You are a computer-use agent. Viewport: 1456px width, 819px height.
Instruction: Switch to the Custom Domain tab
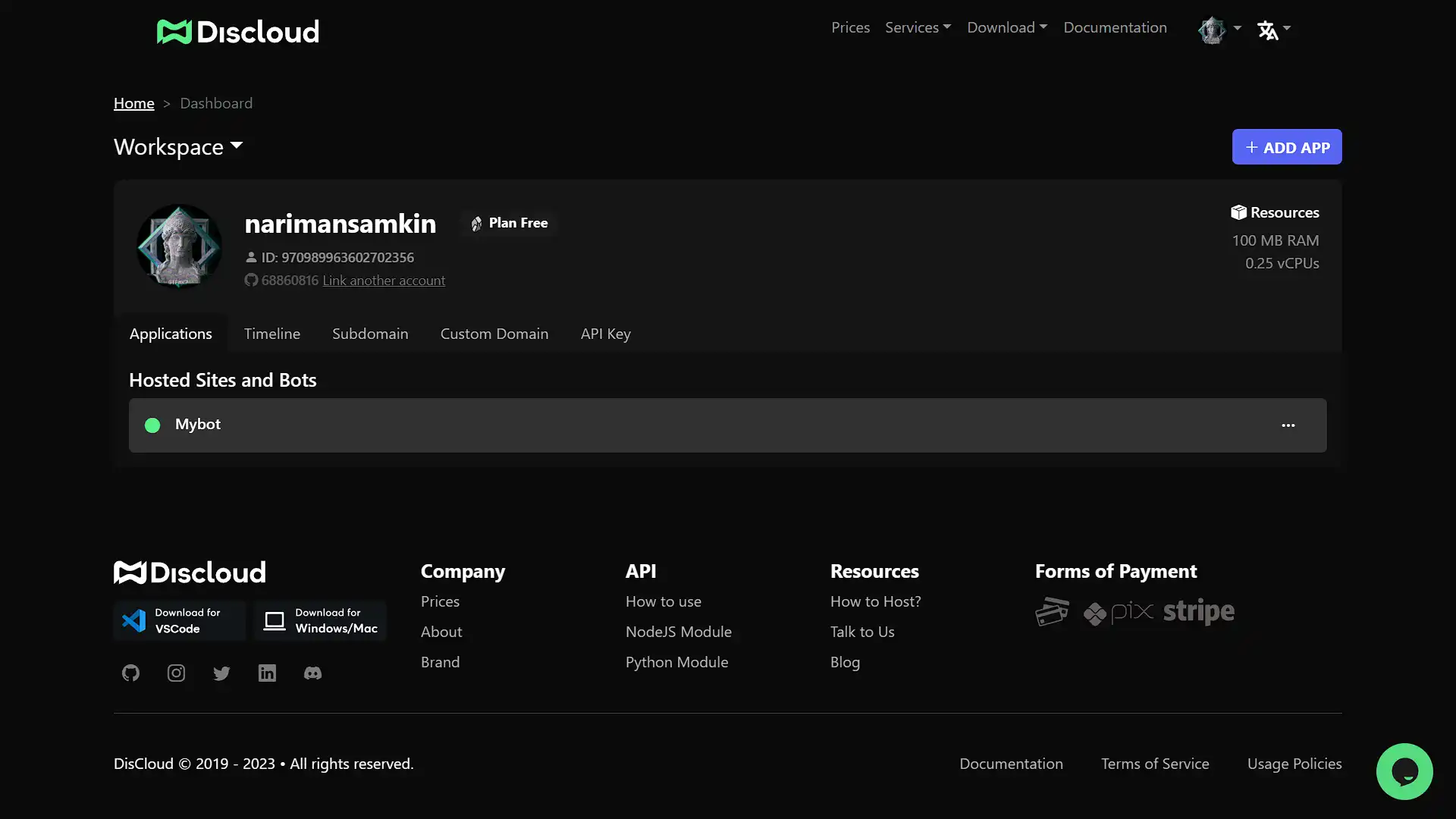494,334
